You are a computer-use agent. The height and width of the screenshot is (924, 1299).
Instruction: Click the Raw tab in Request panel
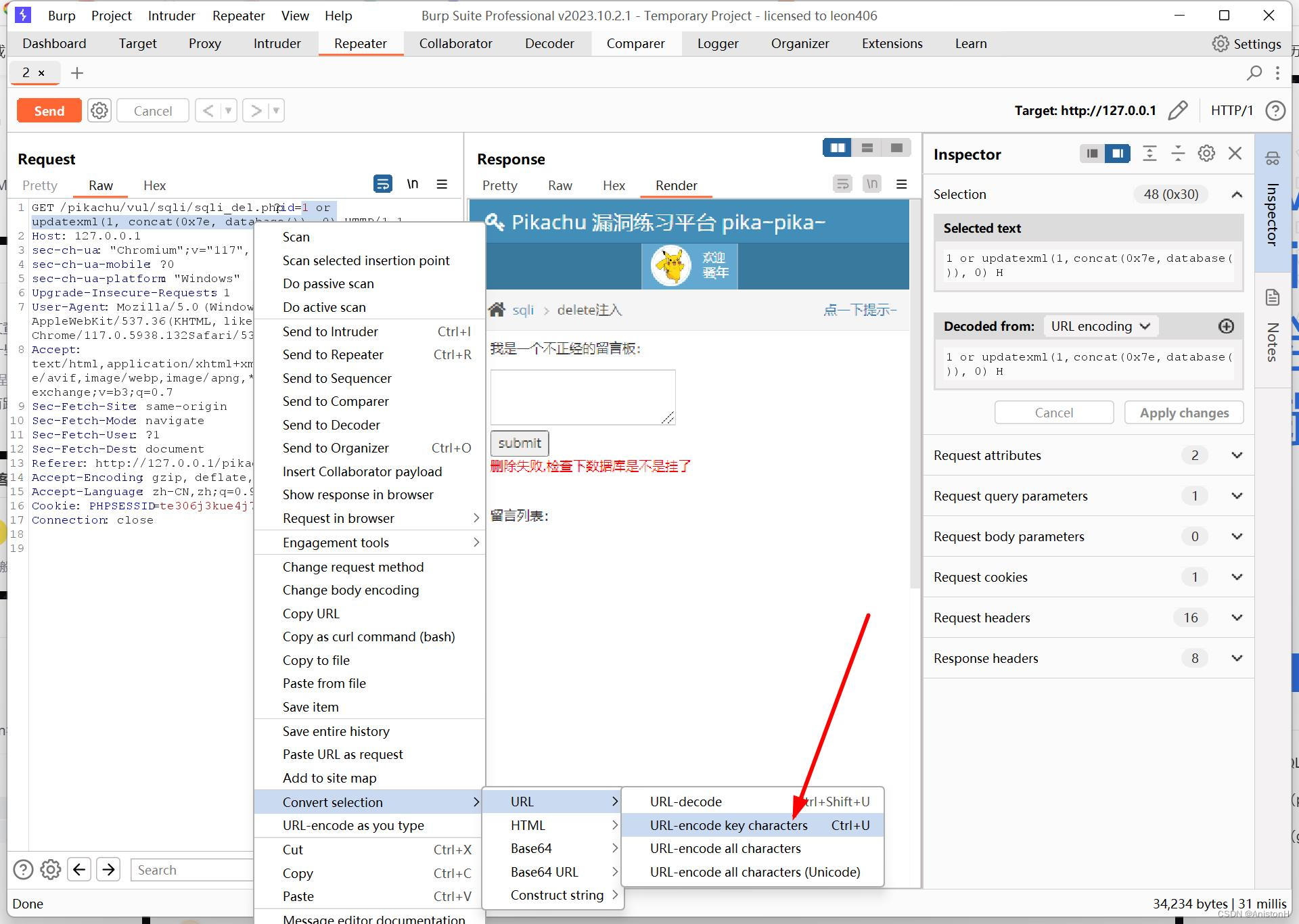(x=100, y=186)
